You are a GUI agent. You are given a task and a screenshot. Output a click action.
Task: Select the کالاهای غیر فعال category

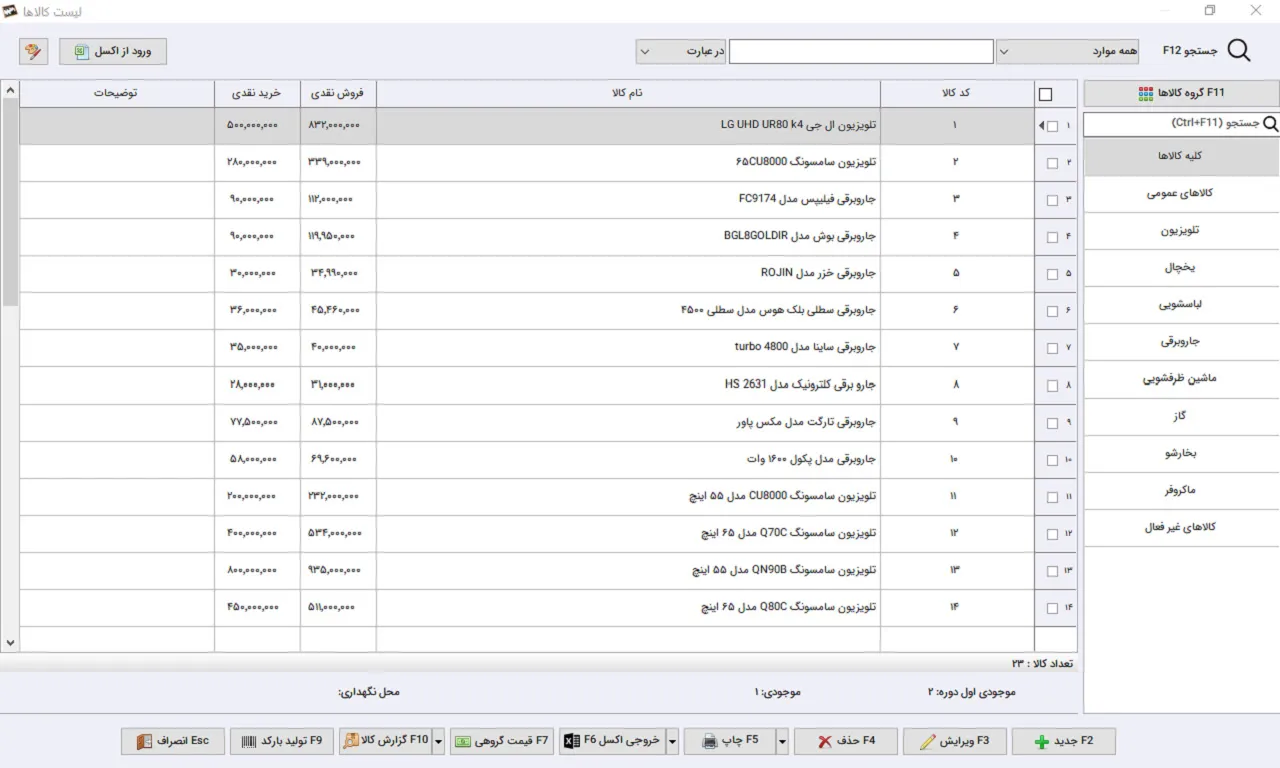point(1181,528)
